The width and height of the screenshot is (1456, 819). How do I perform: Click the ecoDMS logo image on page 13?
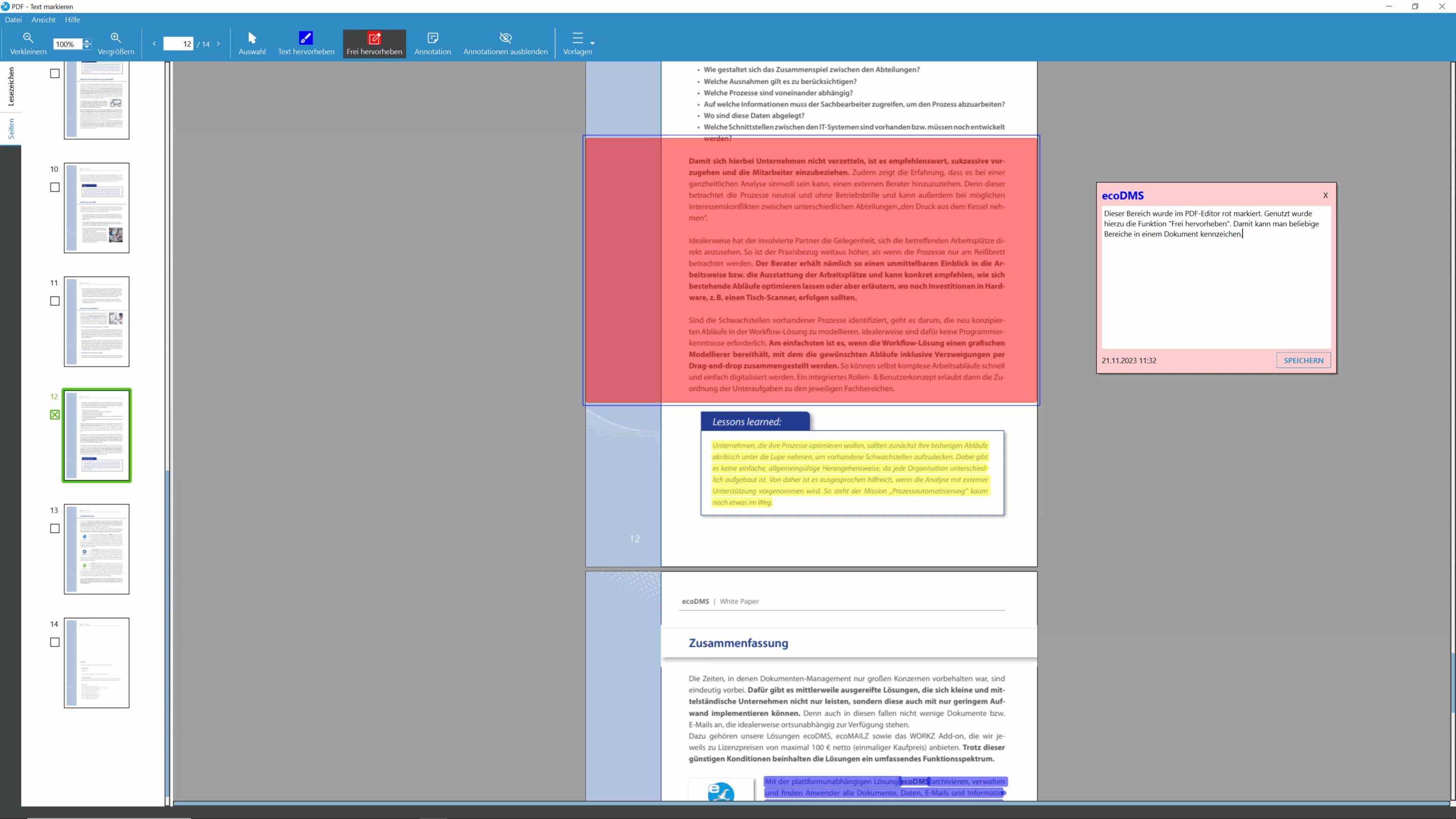[720, 790]
